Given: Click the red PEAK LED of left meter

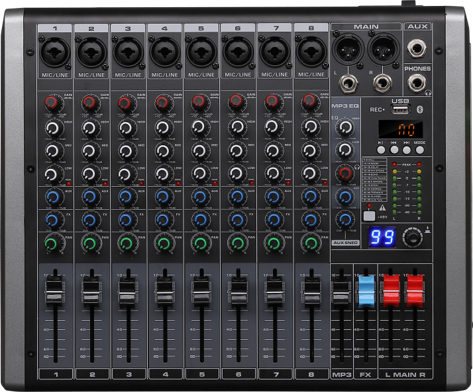Looking at the screenshot, I should pos(394,164).
